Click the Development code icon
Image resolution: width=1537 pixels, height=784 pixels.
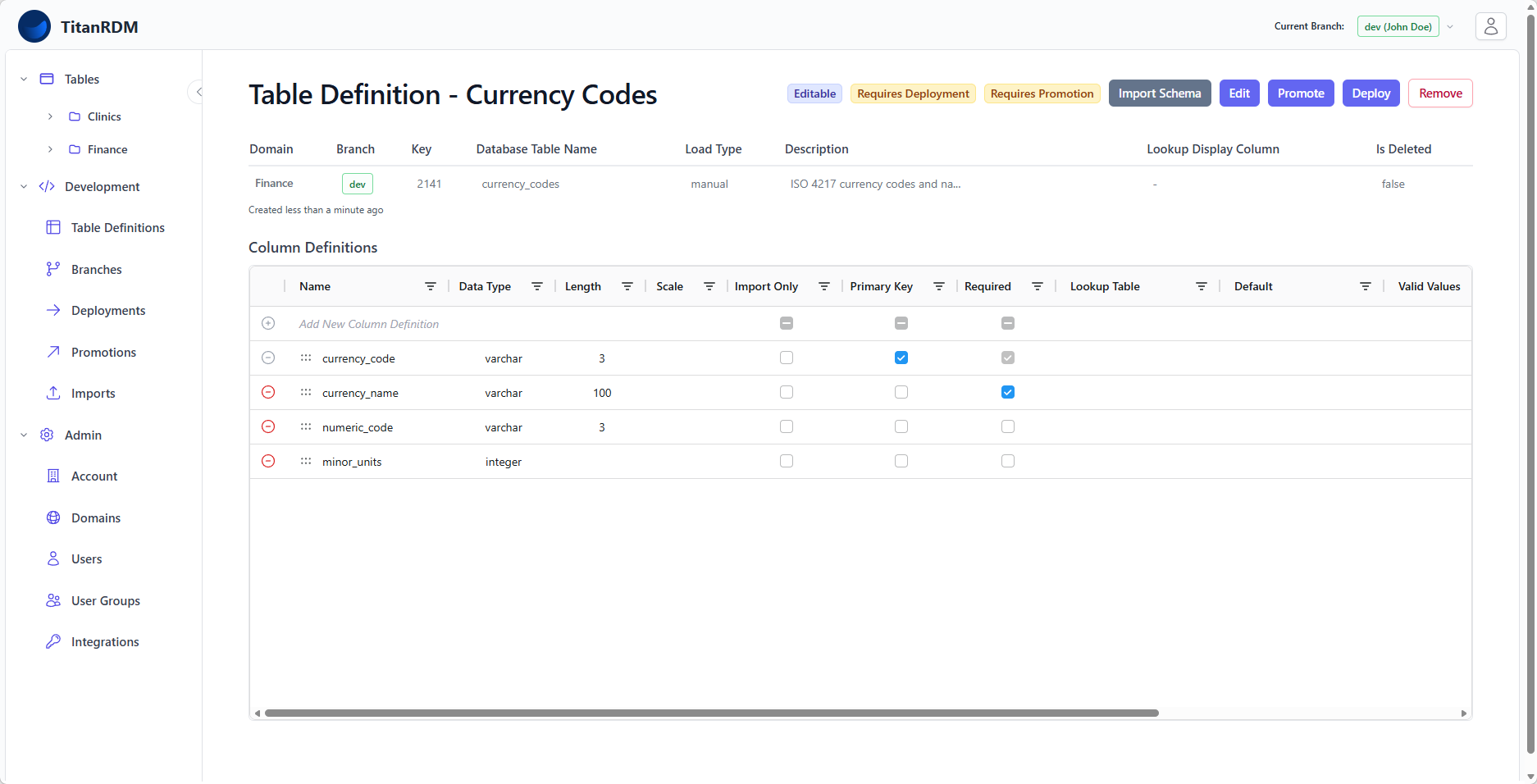click(x=47, y=186)
